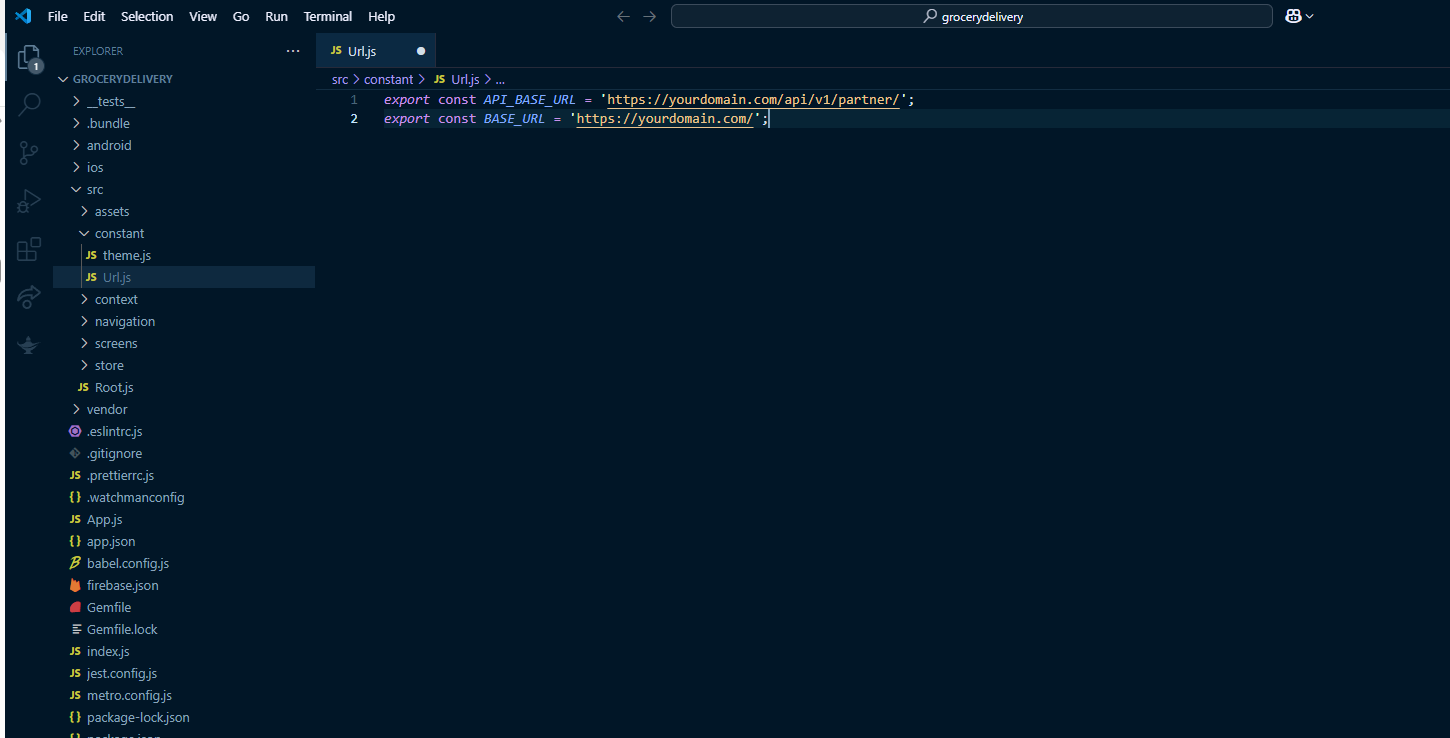Go back with the left arrow
This screenshot has width=1450, height=738.
click(623, 16)
